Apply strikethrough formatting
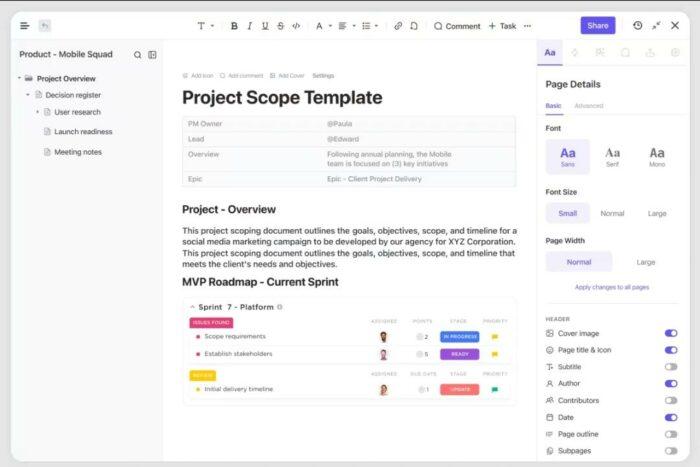The width and height of the screenshot is (700, 467). click(279, 26)
